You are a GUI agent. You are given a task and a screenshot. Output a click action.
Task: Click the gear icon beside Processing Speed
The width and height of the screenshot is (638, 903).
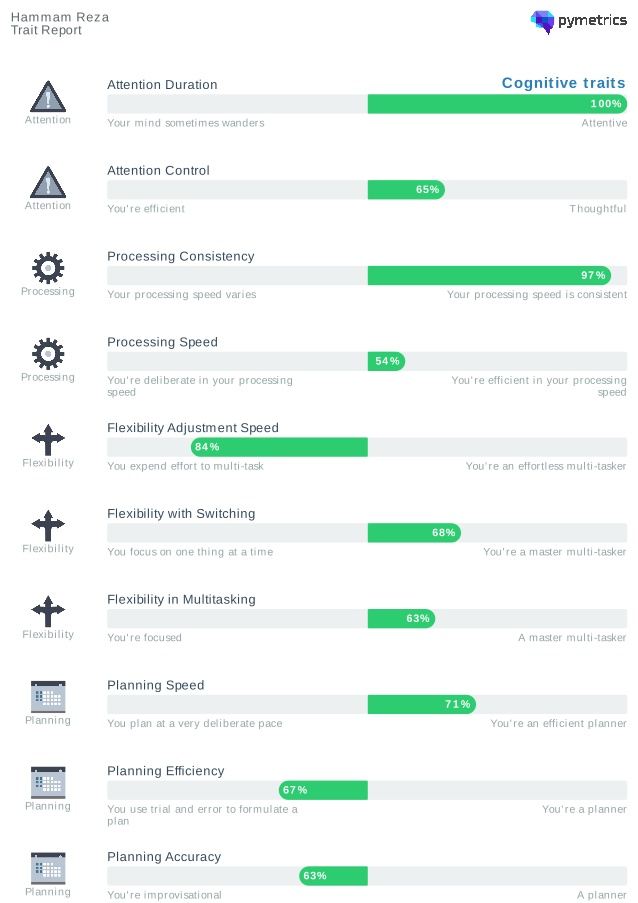tap(48, 354)
